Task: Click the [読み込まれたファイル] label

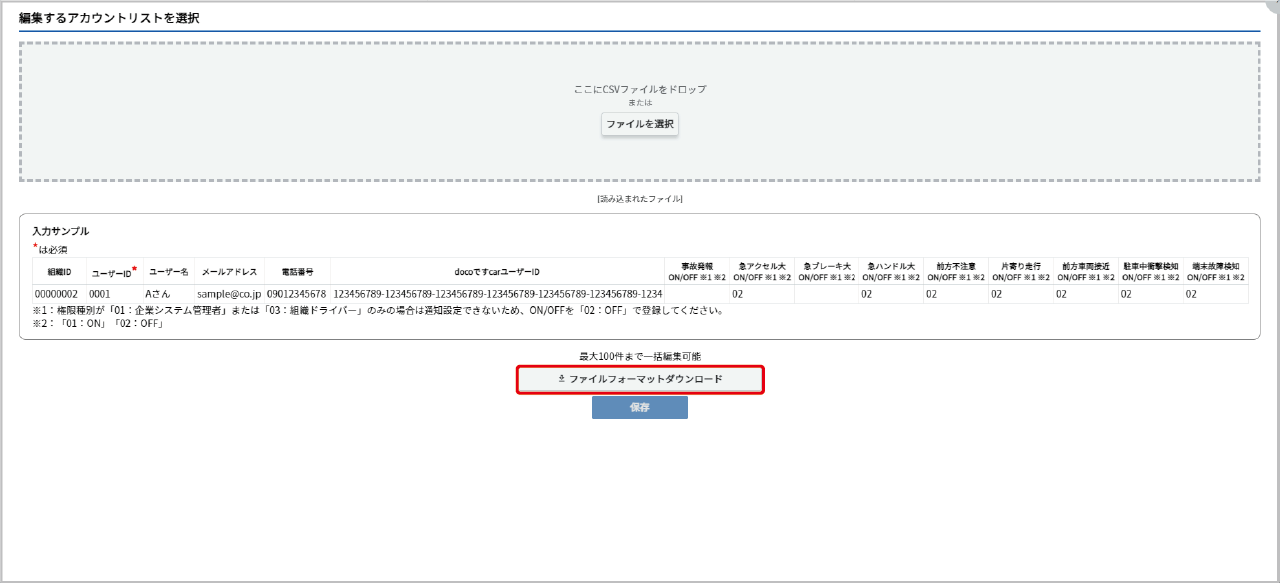Action: tap(640, 199)
